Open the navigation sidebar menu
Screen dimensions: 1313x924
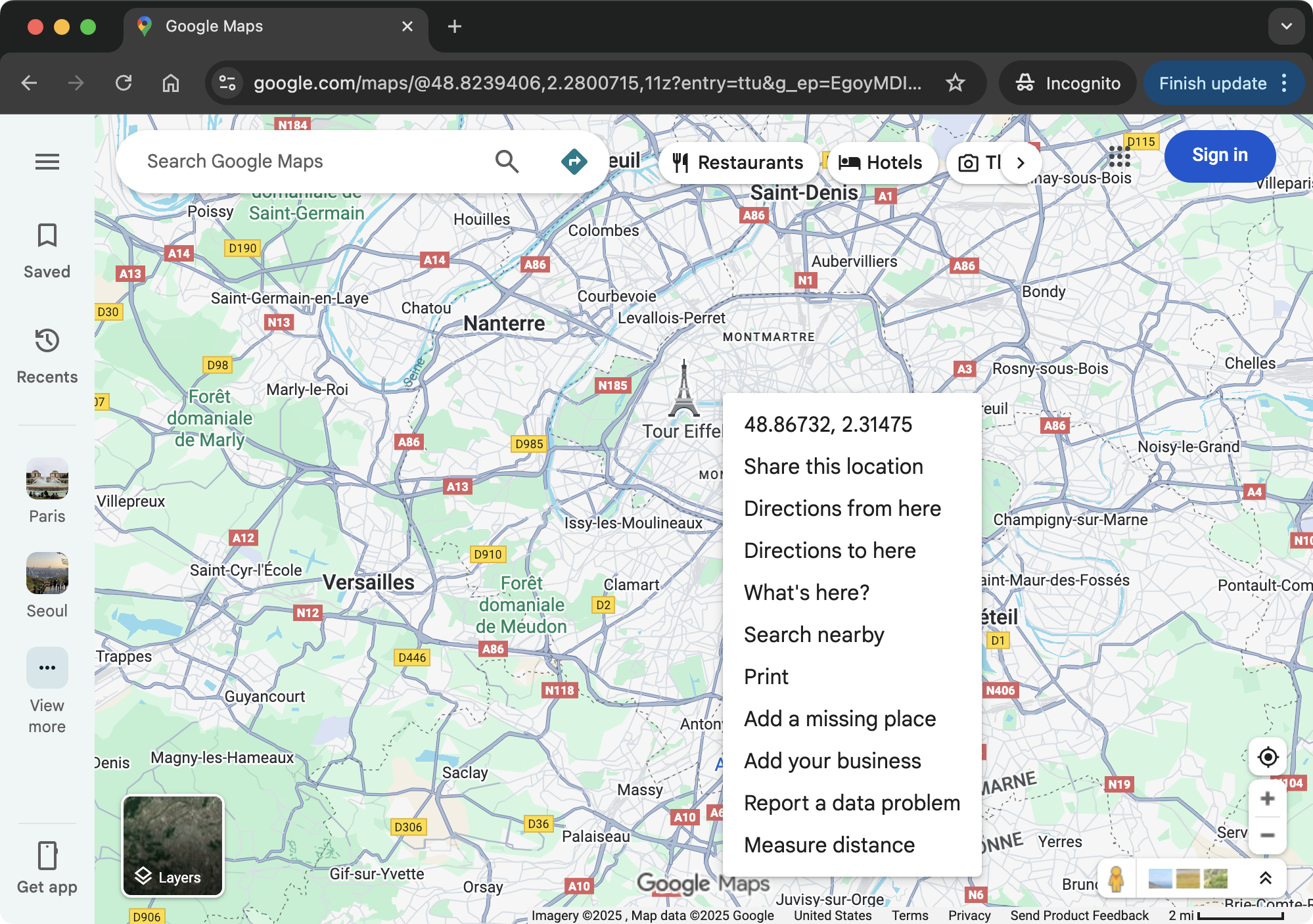tap(47, 162)
